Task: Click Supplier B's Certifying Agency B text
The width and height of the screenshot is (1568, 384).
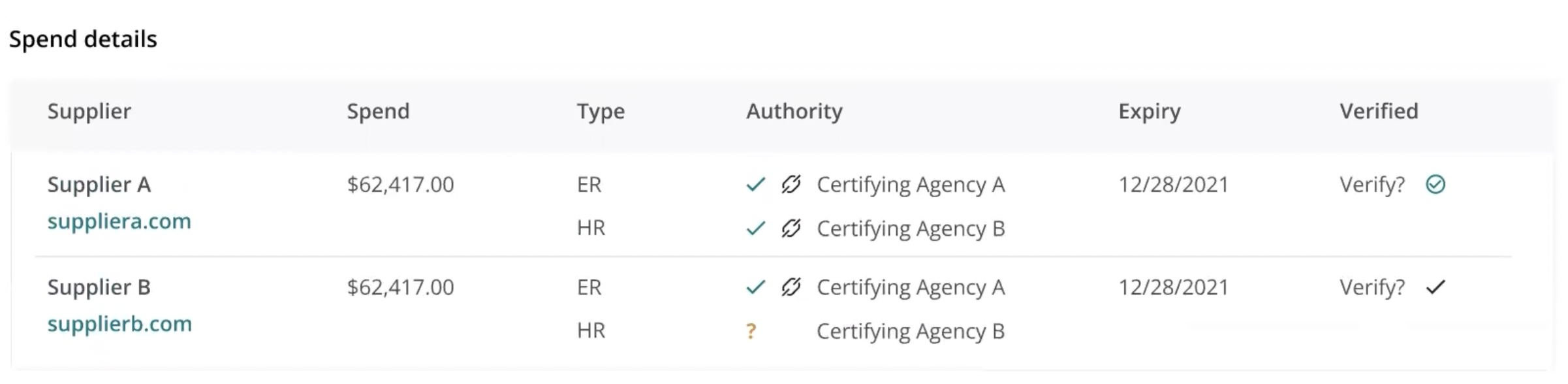Action: pyautogui.click(x=910, y=332)
